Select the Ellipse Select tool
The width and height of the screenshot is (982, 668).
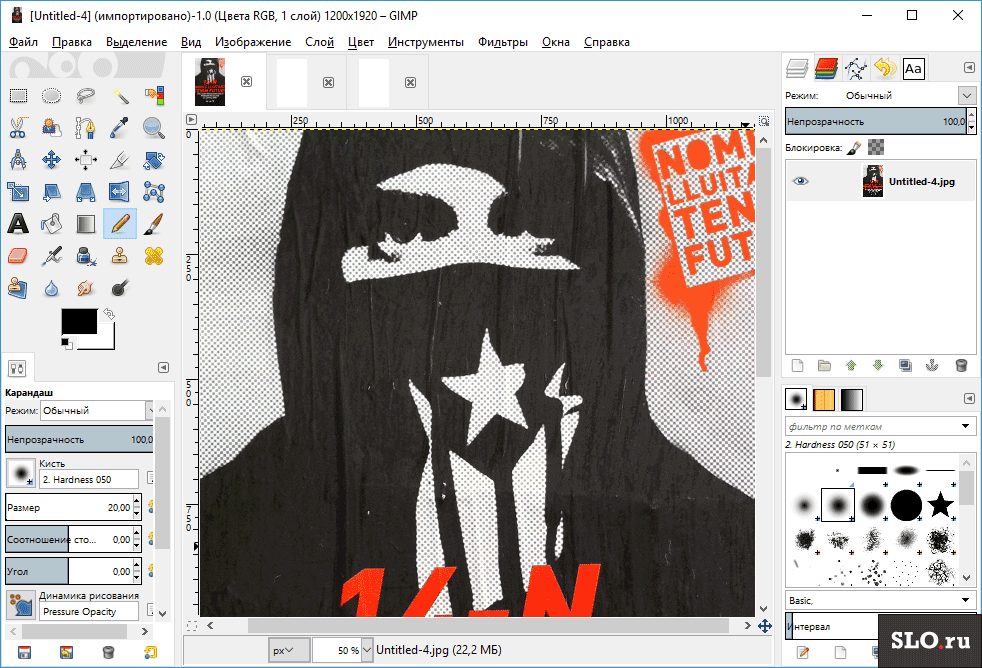tap(51, 96)
